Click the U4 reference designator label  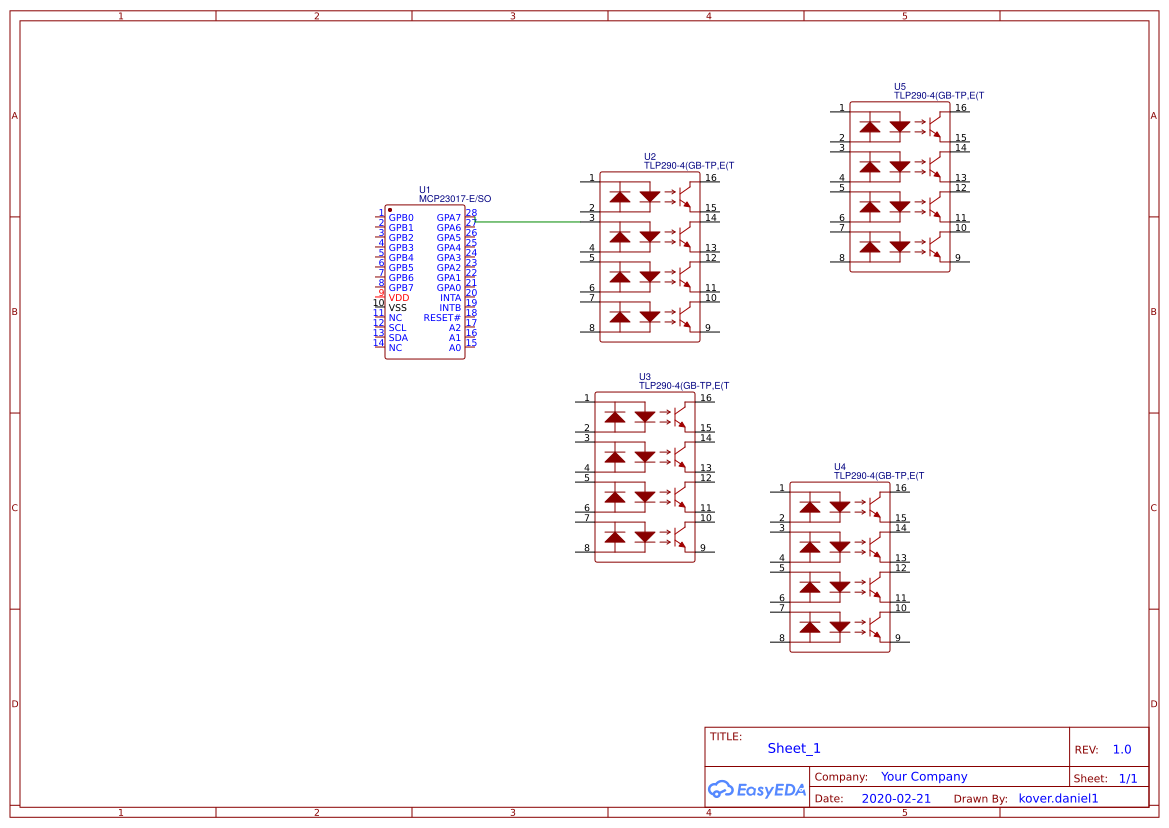[x=840, y=467]
